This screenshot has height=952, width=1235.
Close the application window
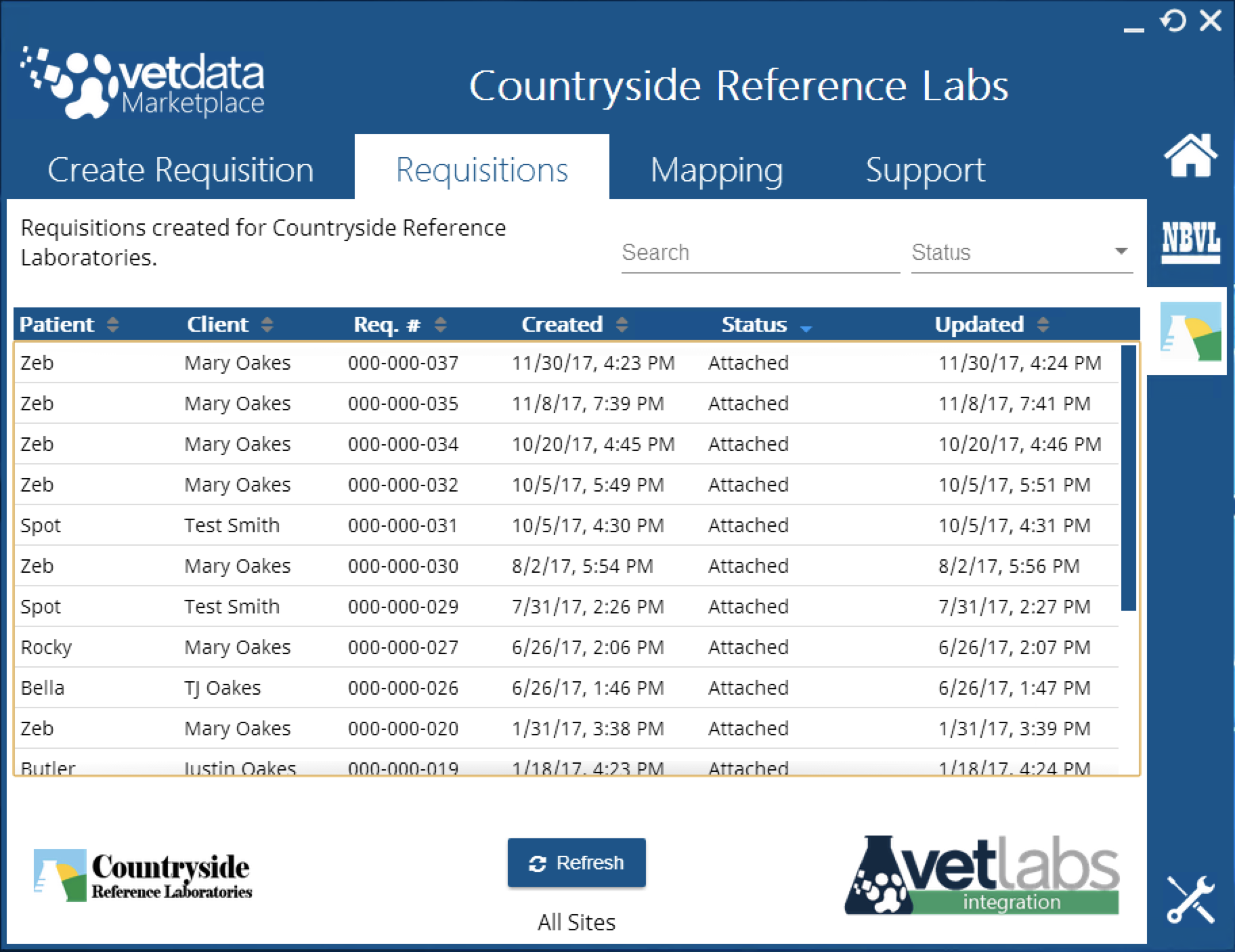tap(1211, 21)
